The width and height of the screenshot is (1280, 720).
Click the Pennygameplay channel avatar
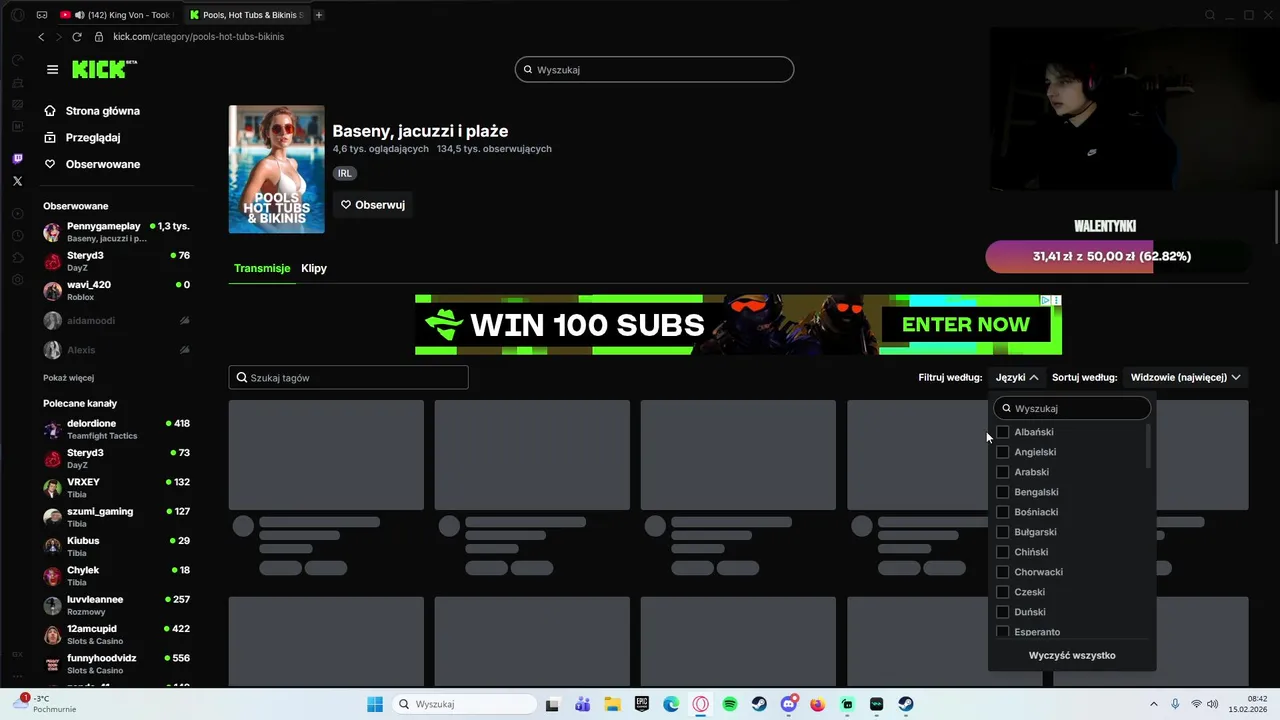tap(52, 232)
